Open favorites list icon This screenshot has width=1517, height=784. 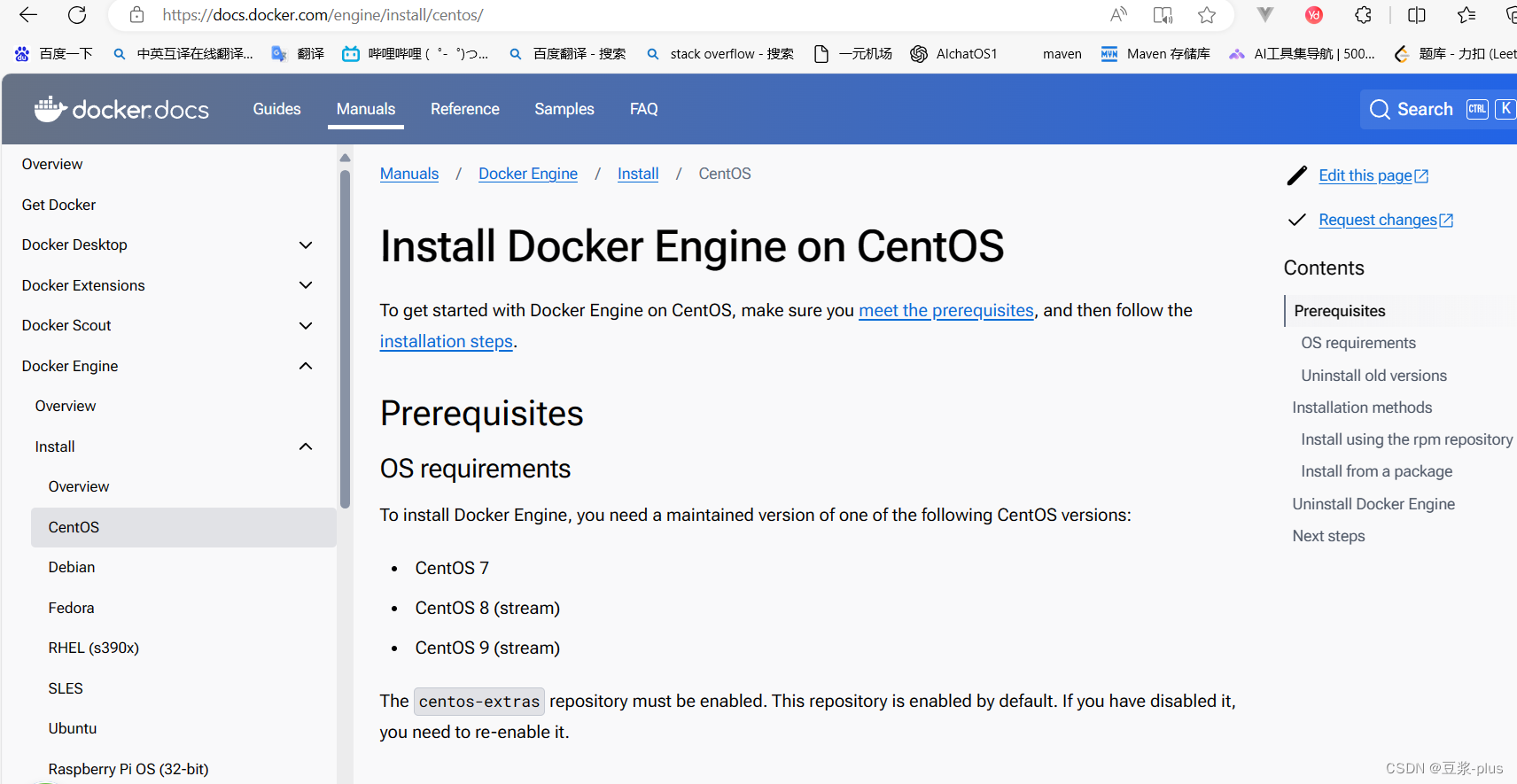click(1466, 15)
